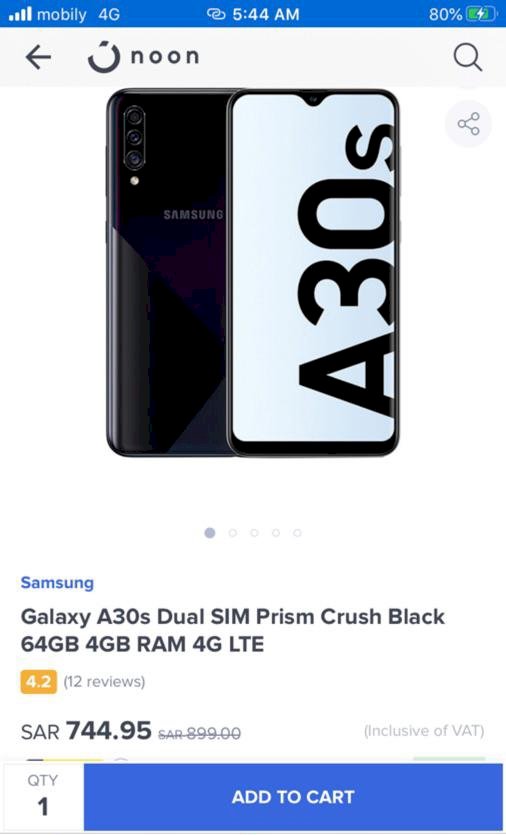Tap the battery icon in status bar
Screen dimensions: 506x835
click(x=480, y=14)
